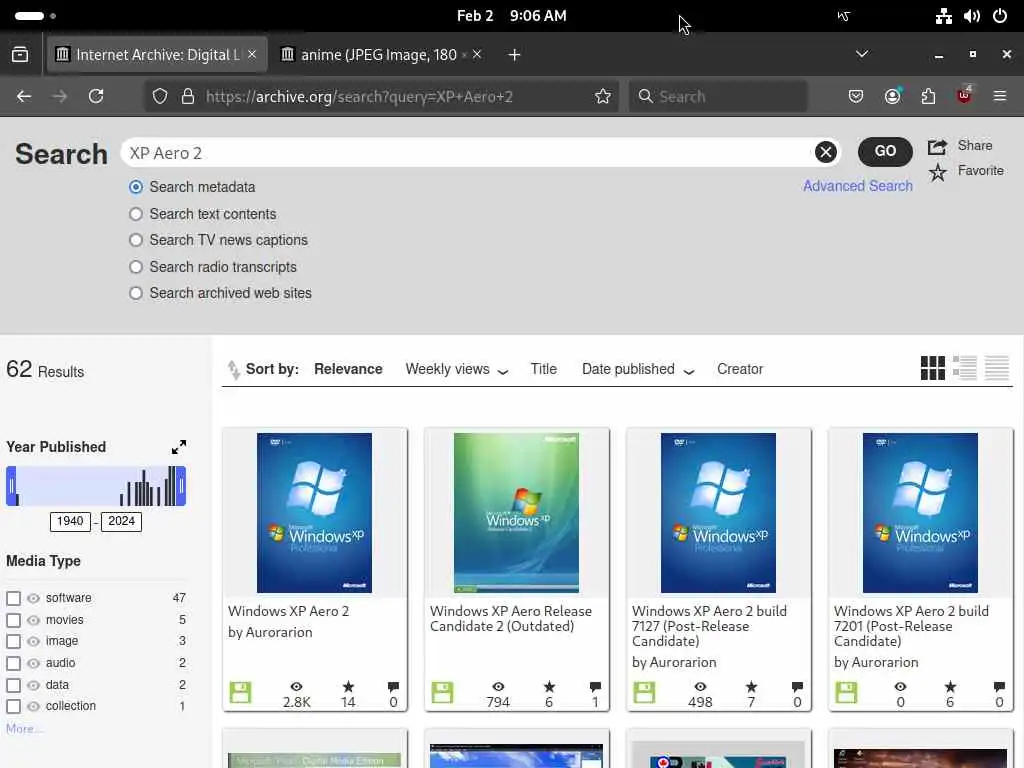Open the Firefox hamburger menu
The height and width of the screenshot is (768, 1024).
click(999, 97)
